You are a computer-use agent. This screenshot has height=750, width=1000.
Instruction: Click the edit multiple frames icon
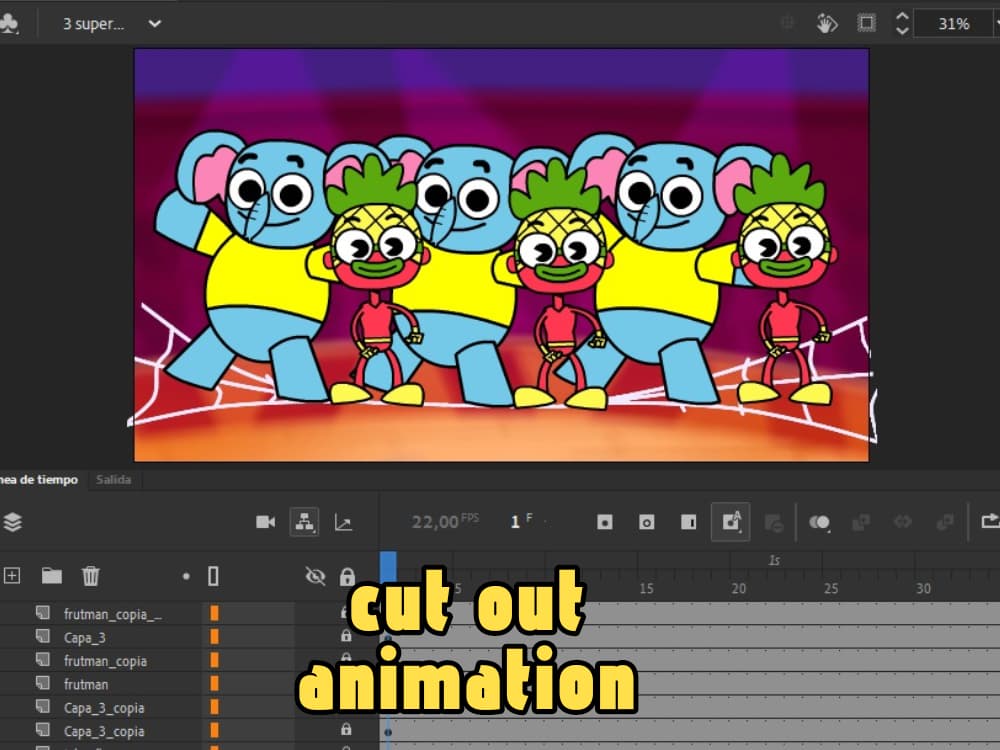click(x=861, y=523)
